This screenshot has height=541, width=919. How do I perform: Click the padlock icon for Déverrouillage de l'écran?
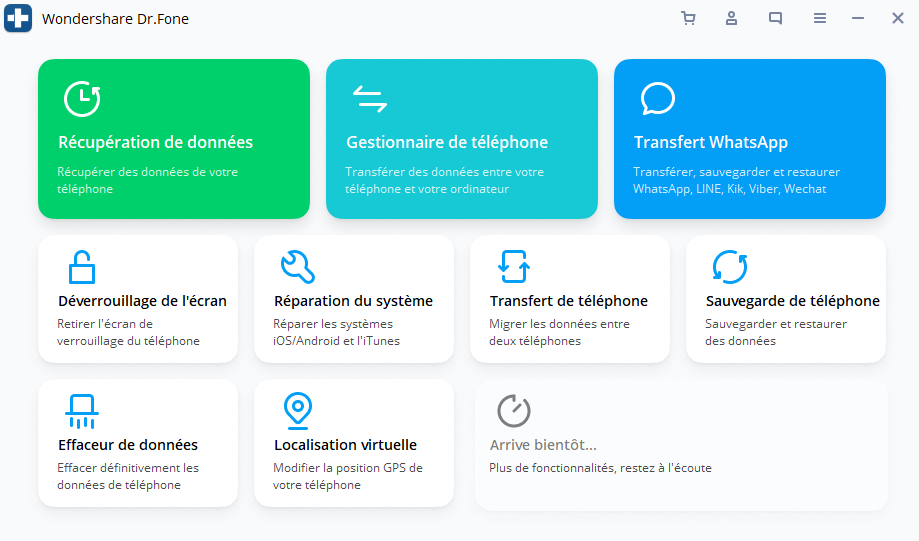click(x=81, y=267)
